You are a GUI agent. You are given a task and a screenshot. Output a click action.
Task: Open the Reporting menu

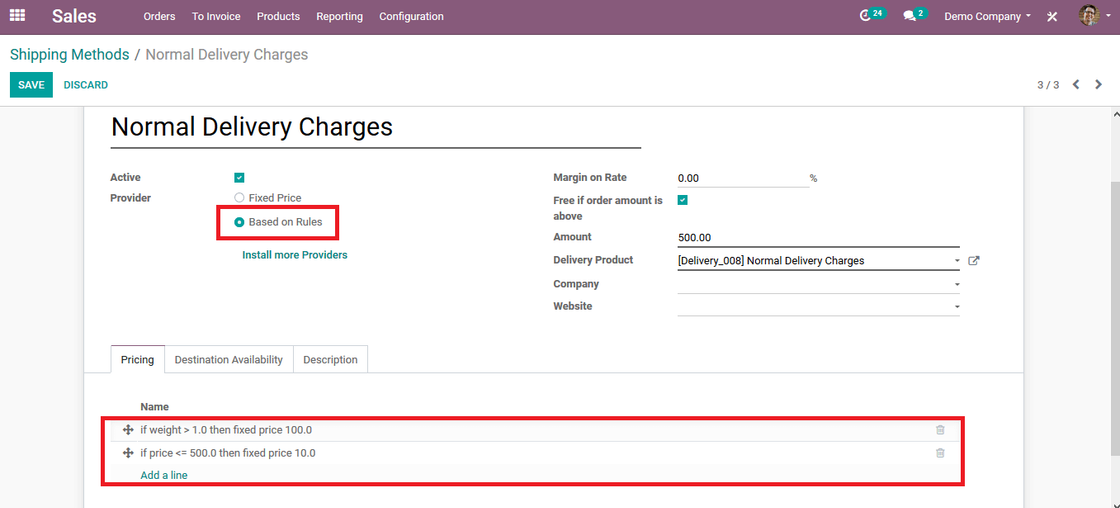[x=339, y=16]
